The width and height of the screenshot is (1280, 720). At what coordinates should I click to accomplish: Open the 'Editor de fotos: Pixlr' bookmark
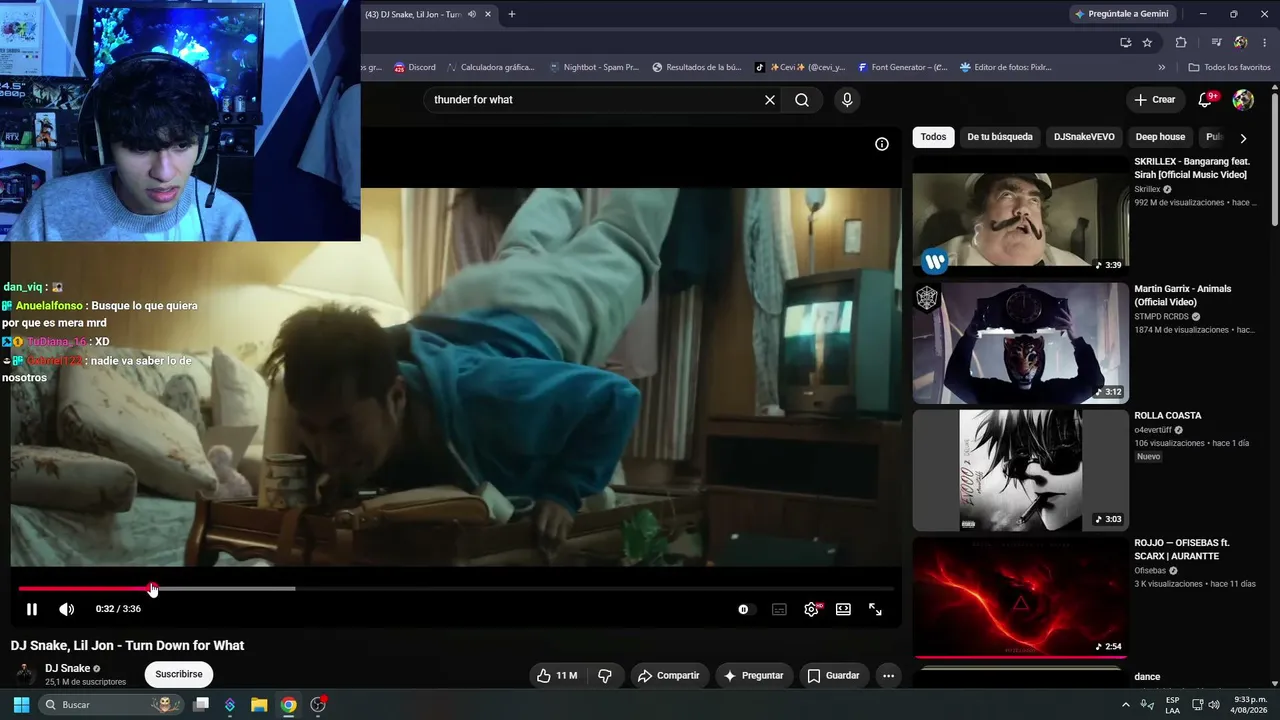[x=1005, y=67]
